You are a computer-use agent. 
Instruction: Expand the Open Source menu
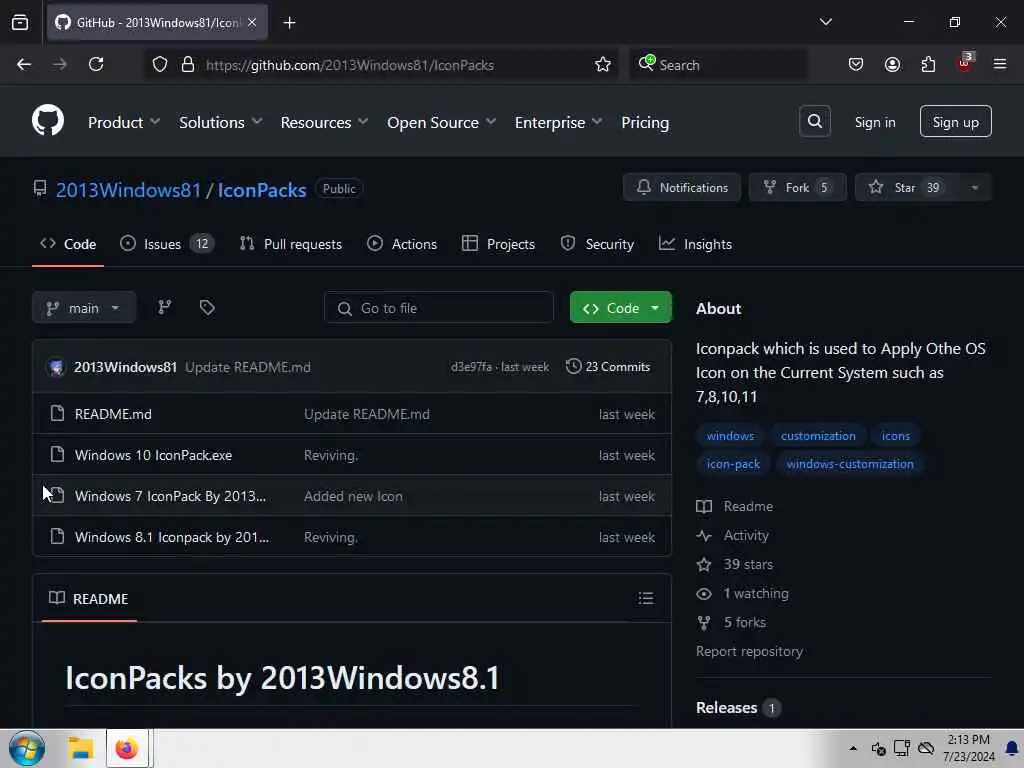(441, 122)
